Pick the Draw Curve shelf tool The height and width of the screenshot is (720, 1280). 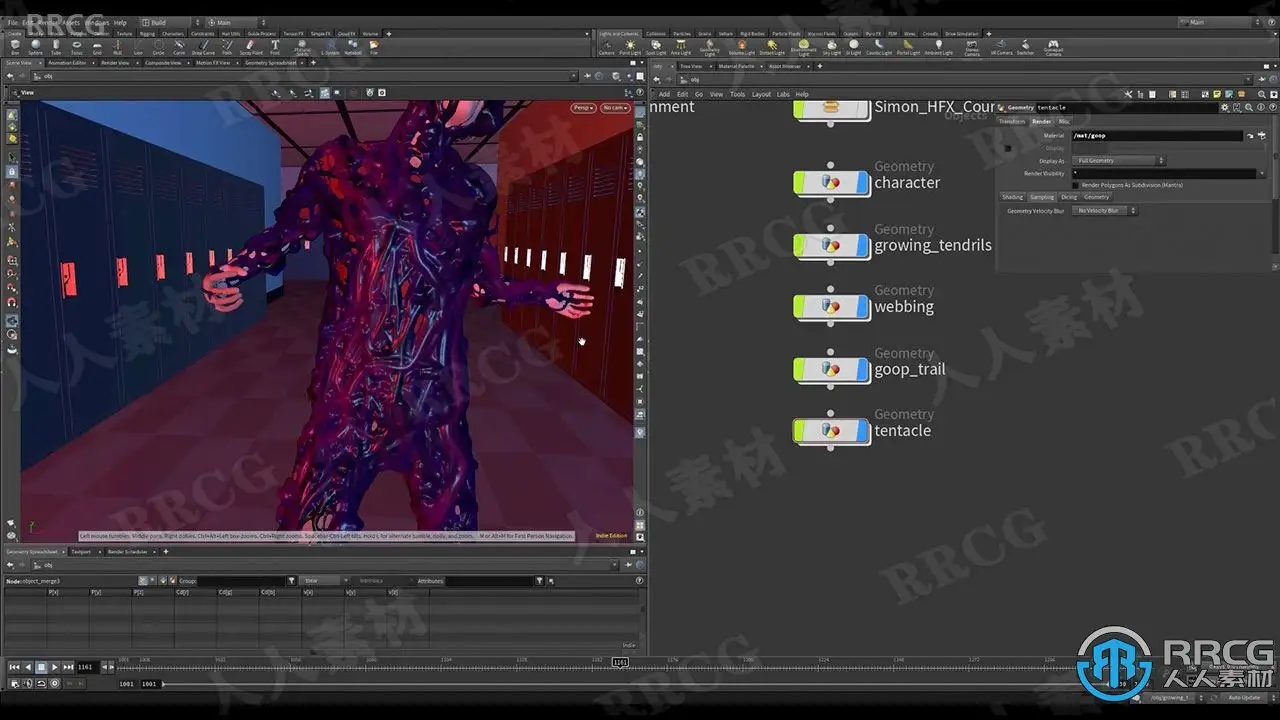point(203,46)
